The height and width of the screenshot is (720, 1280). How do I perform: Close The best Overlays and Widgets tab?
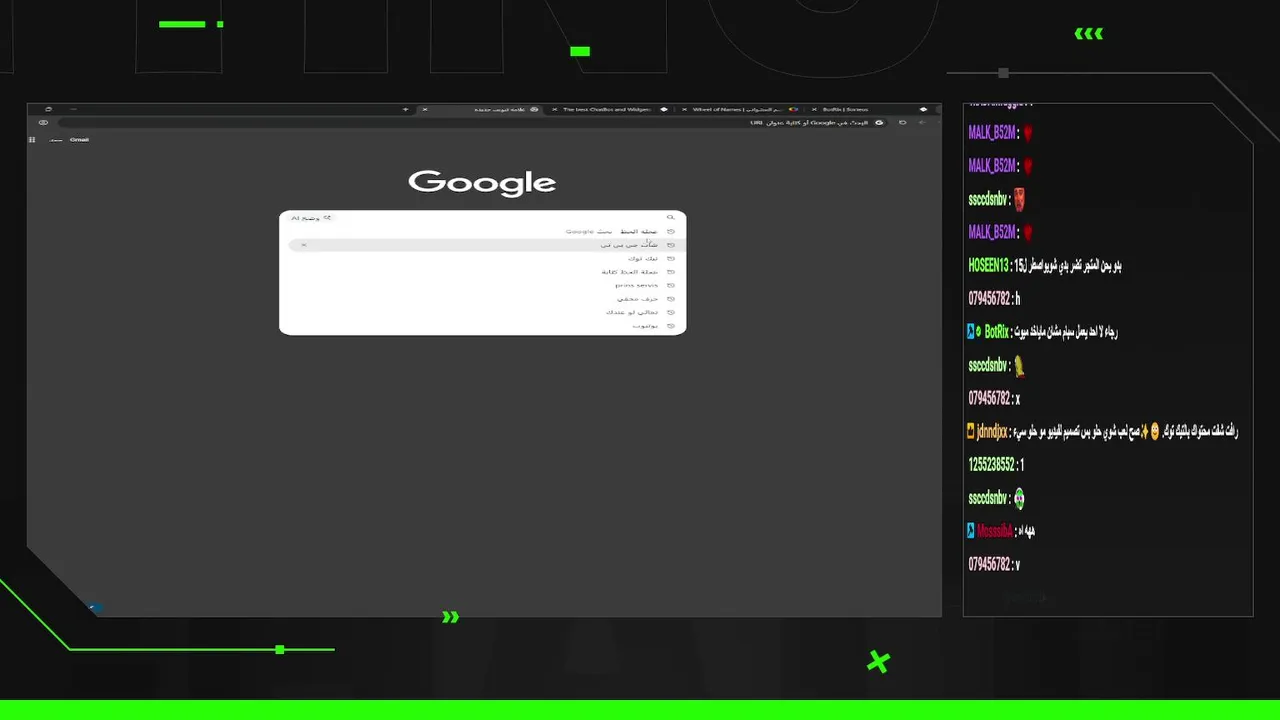click(x=554, y=109)
